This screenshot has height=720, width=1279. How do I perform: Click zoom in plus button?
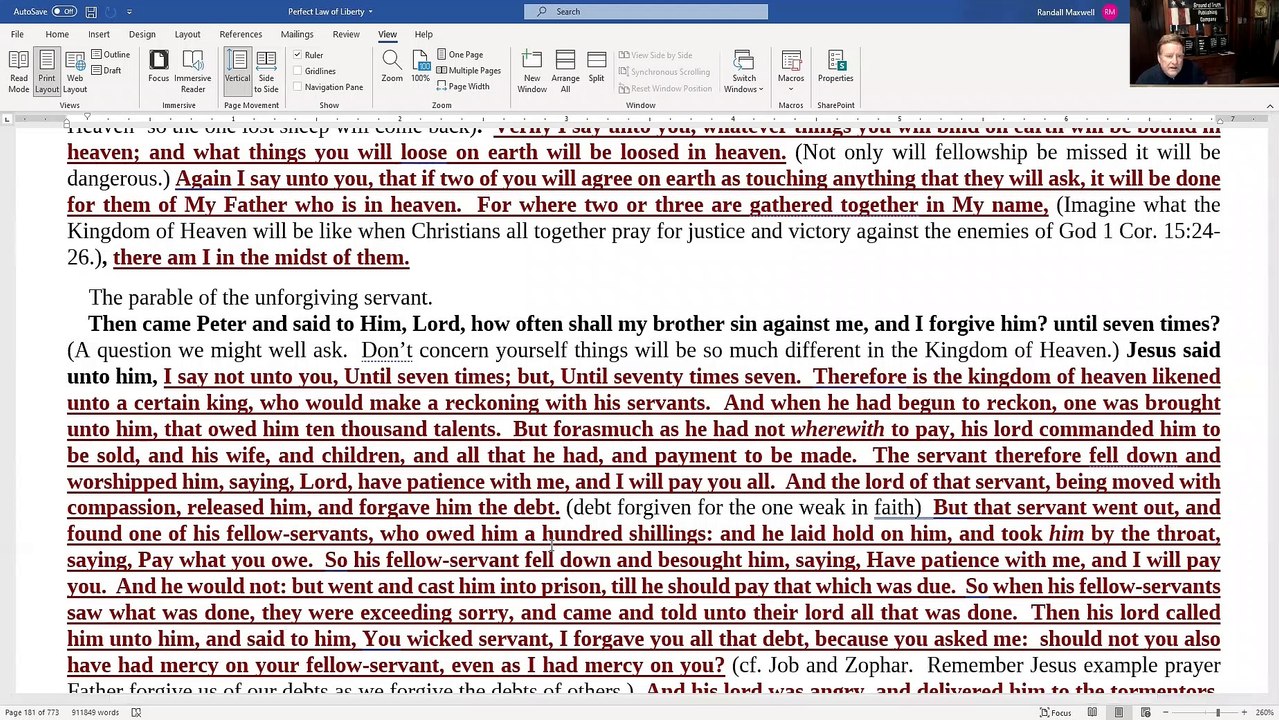tap(1243, 713)
